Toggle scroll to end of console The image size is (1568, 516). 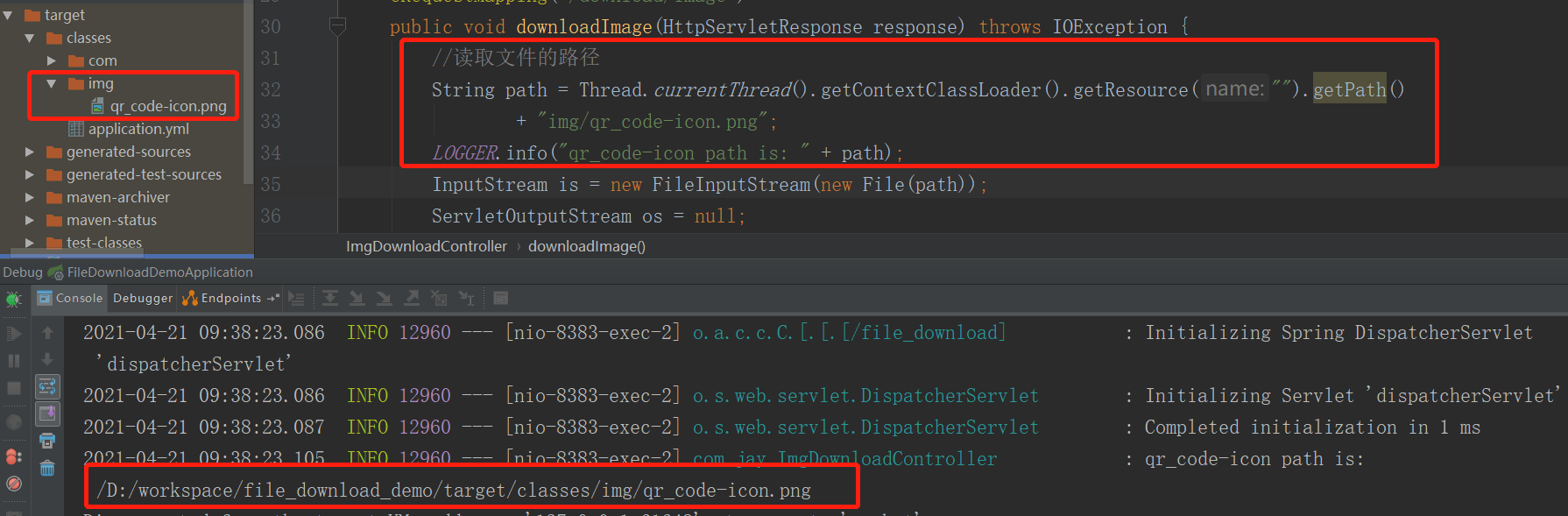tap(47, 413)
